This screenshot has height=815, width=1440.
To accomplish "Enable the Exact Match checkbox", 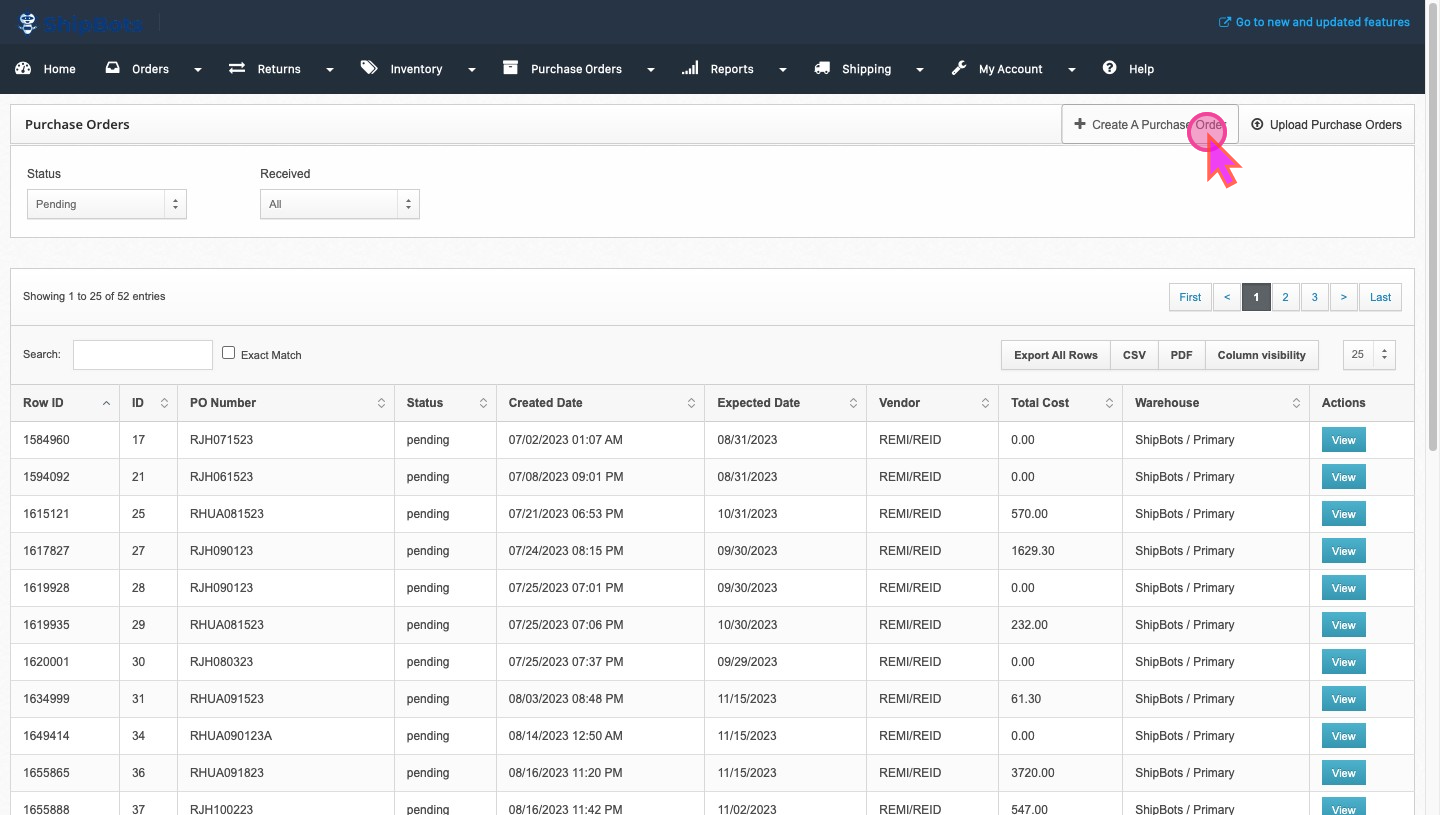I will pos(228,353).
